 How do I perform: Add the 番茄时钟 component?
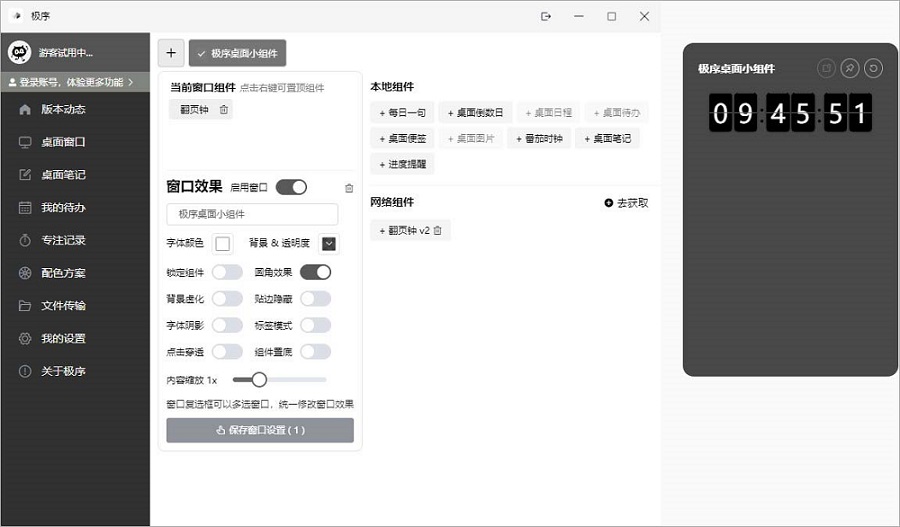[x=539, y=138]
